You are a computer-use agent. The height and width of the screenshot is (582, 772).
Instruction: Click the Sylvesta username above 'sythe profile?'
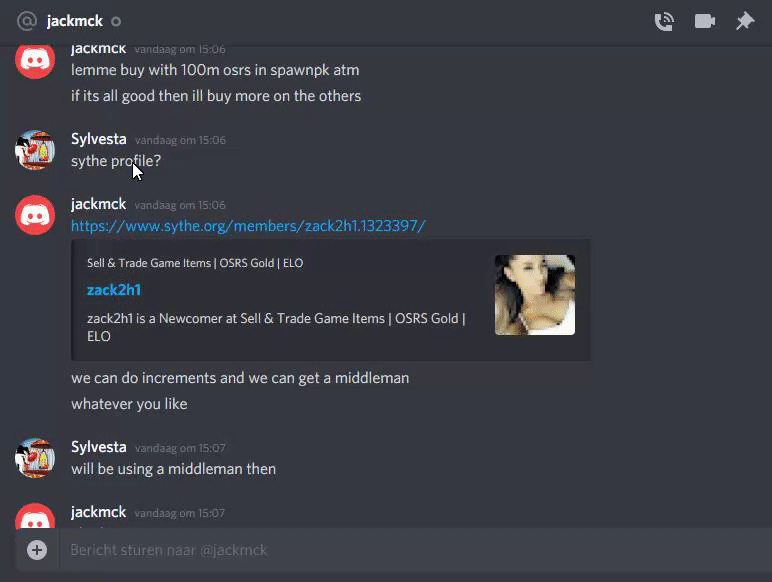pos(98,139)
